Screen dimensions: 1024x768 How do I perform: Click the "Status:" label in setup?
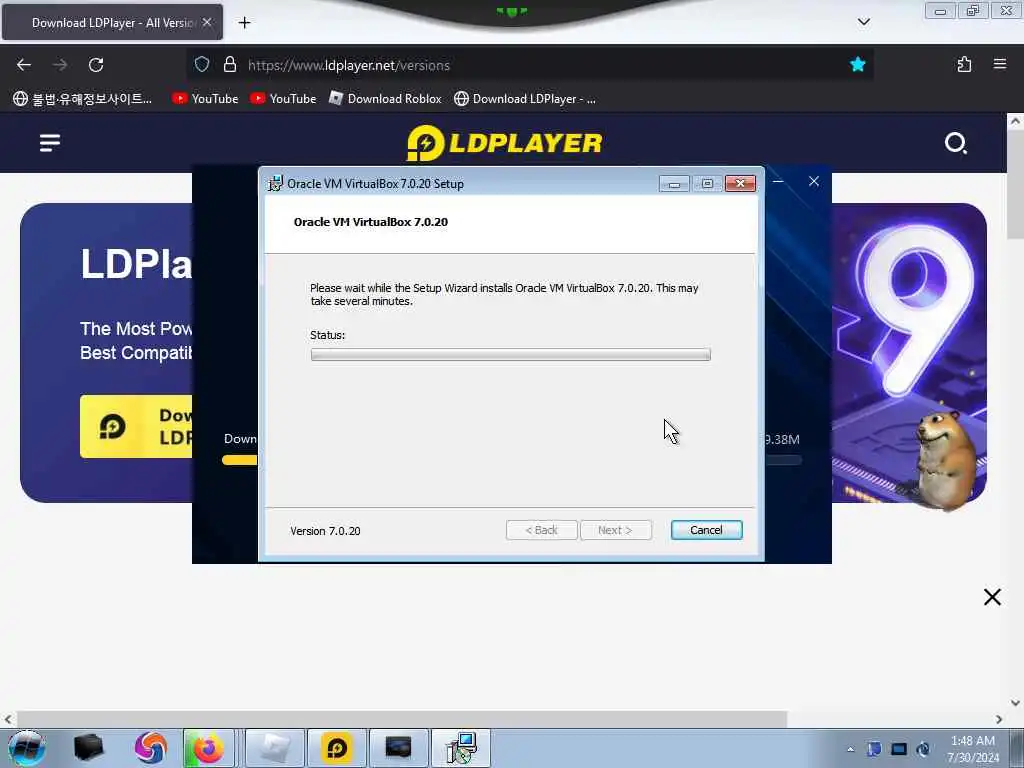tap(327, 335)
